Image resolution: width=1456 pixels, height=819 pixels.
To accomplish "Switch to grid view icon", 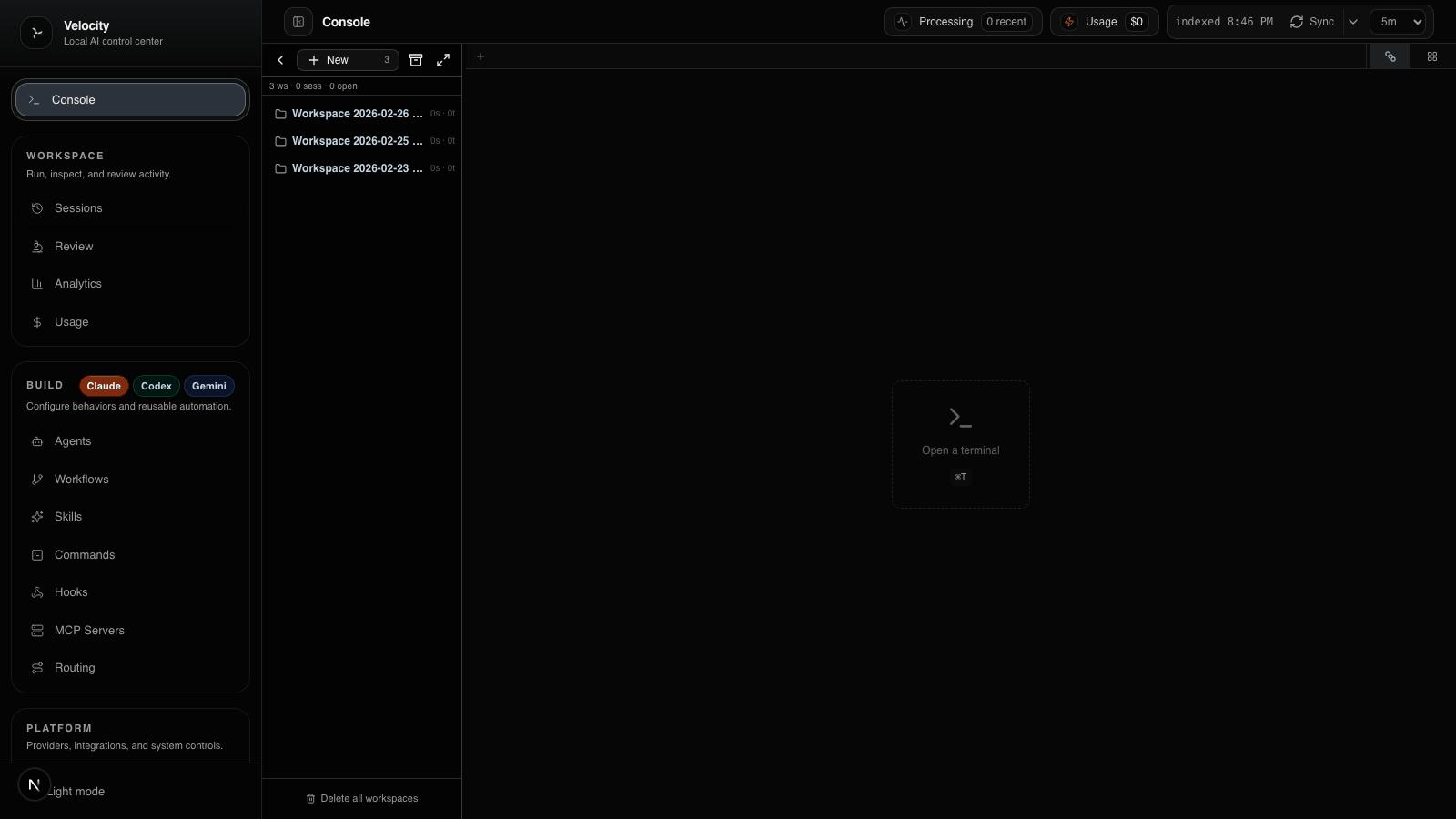I will pos(1431,56).
